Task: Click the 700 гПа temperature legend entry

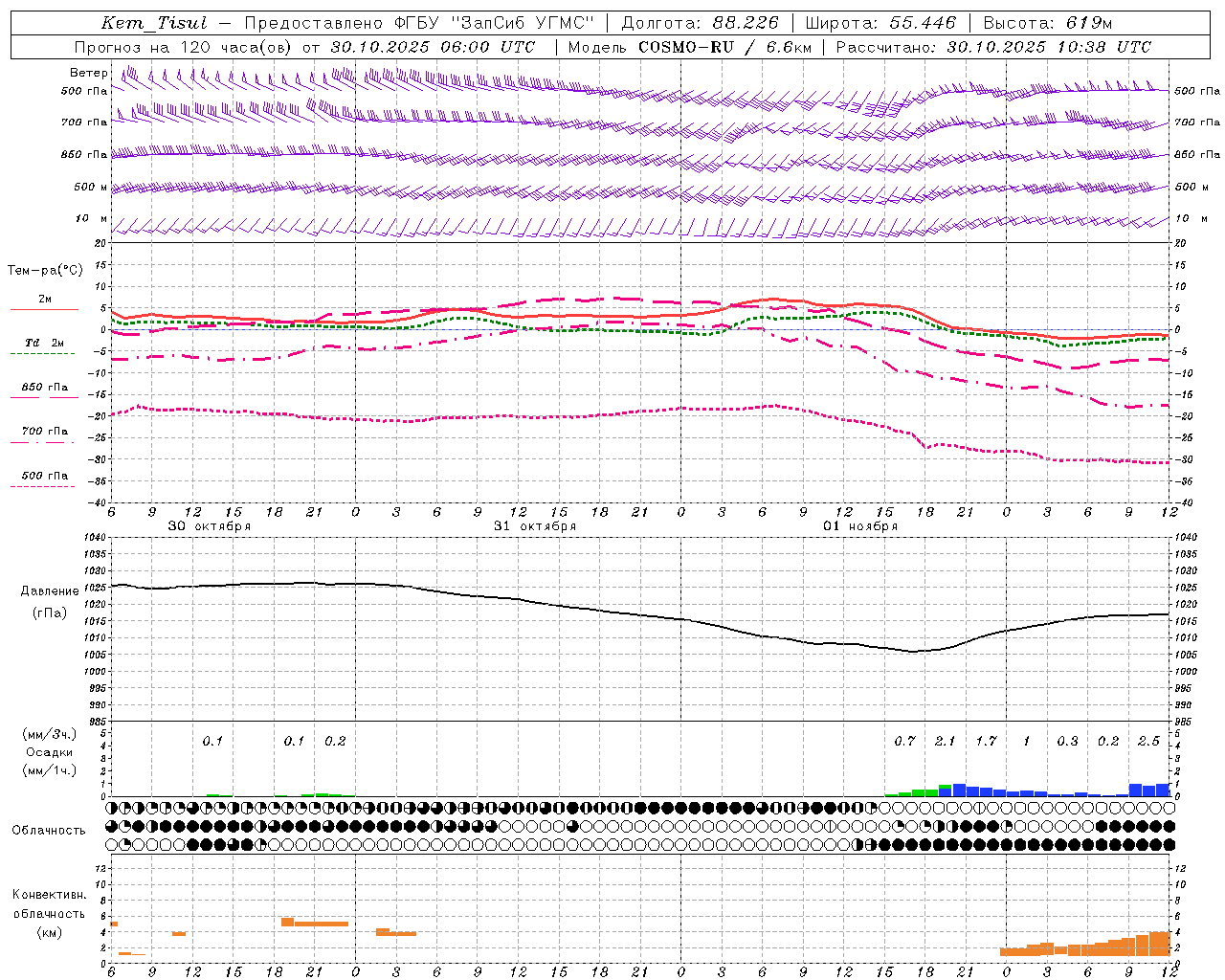Action: [44, 431]
